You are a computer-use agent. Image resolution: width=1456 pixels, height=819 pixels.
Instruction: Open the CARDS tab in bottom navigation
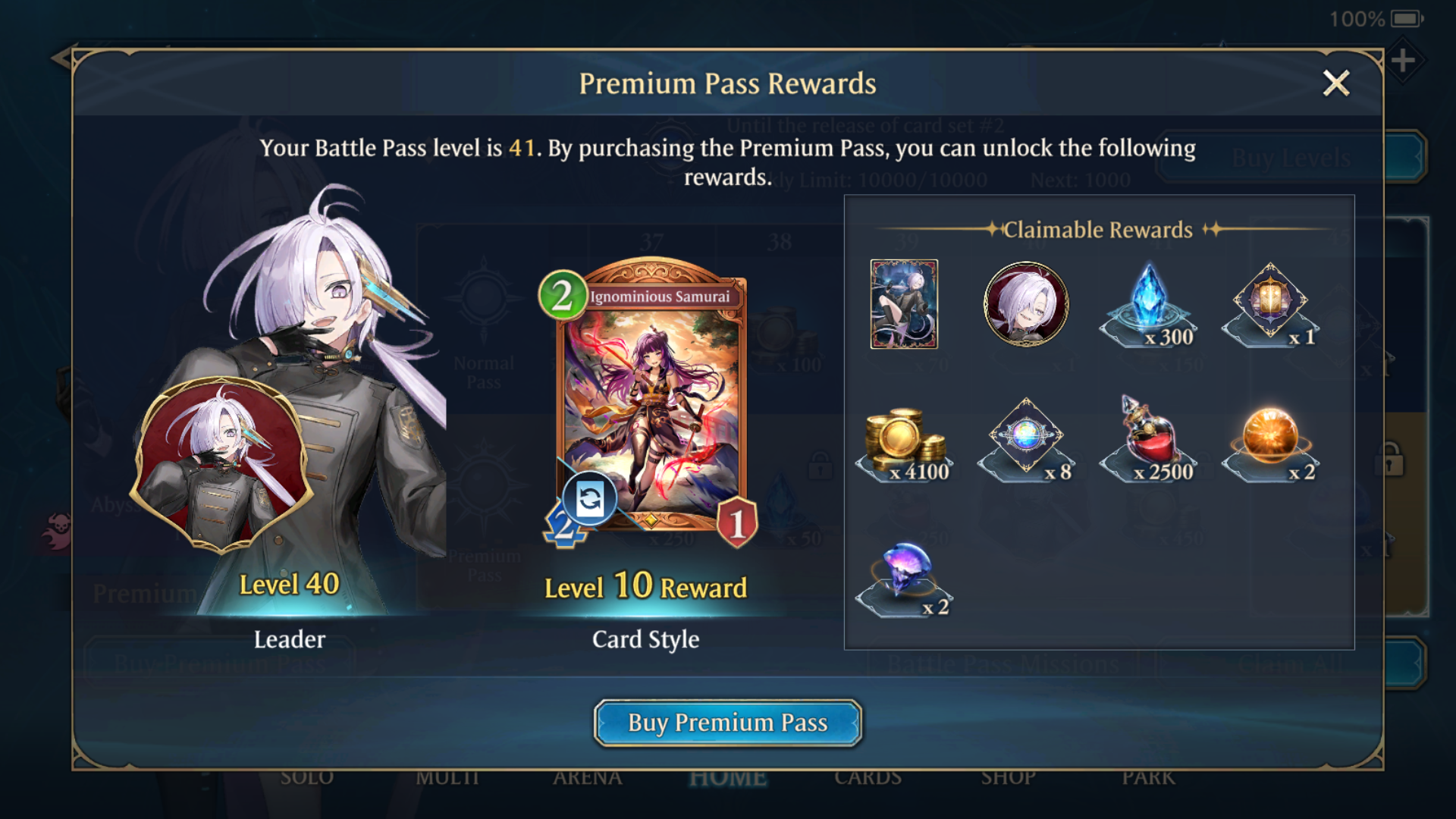click(x=868, y=777)
